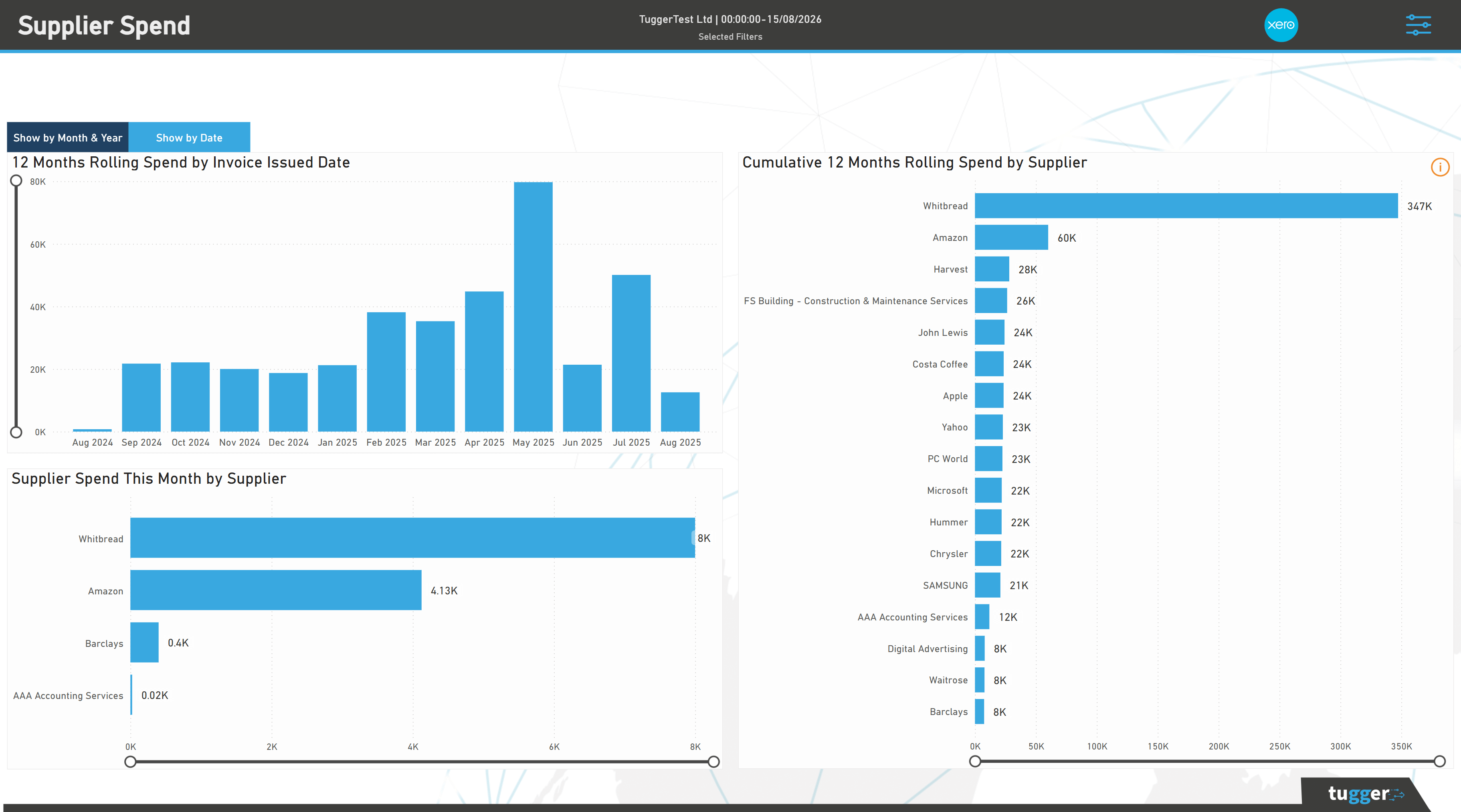Select the Nov 2024 bar
1461x812 pixels.
(239, 400)
